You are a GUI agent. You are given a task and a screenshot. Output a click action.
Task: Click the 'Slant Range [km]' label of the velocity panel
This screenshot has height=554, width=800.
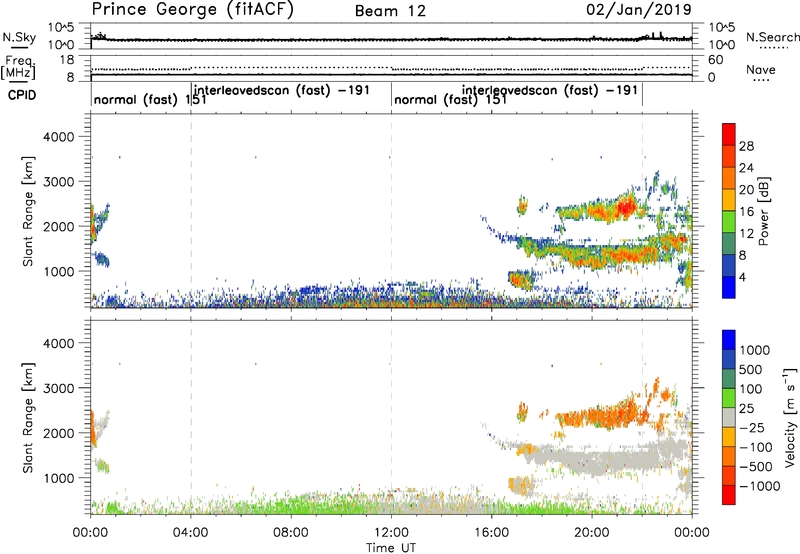pos(28,418)
